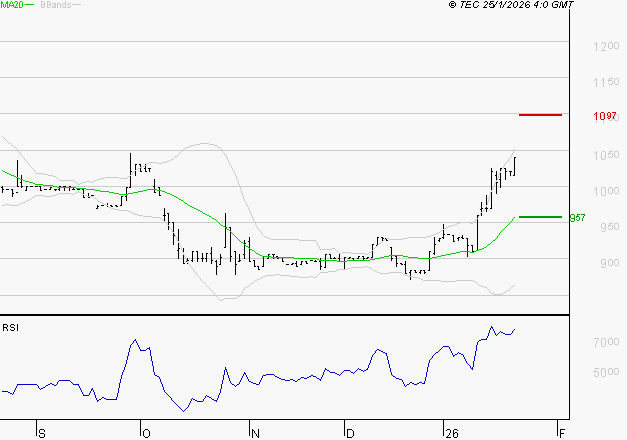The image size is (627, 440).
Task: Click the 900 price axis label
Action: point(610,263)
